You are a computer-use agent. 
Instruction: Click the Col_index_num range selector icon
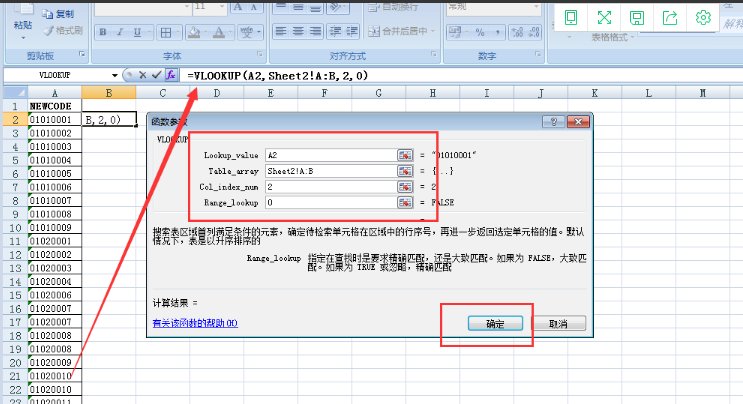405,187
